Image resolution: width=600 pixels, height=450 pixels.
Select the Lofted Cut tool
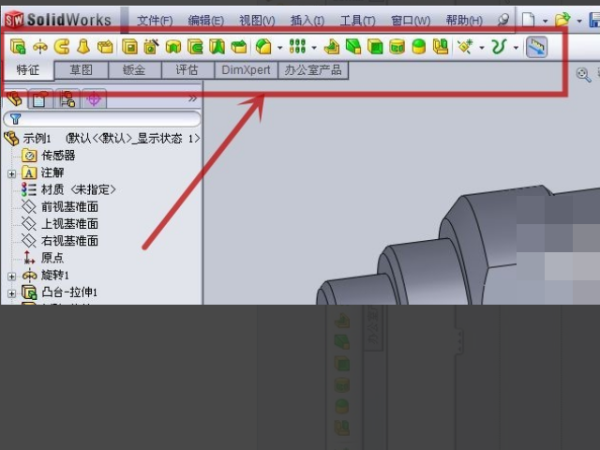tap(217, 47)
